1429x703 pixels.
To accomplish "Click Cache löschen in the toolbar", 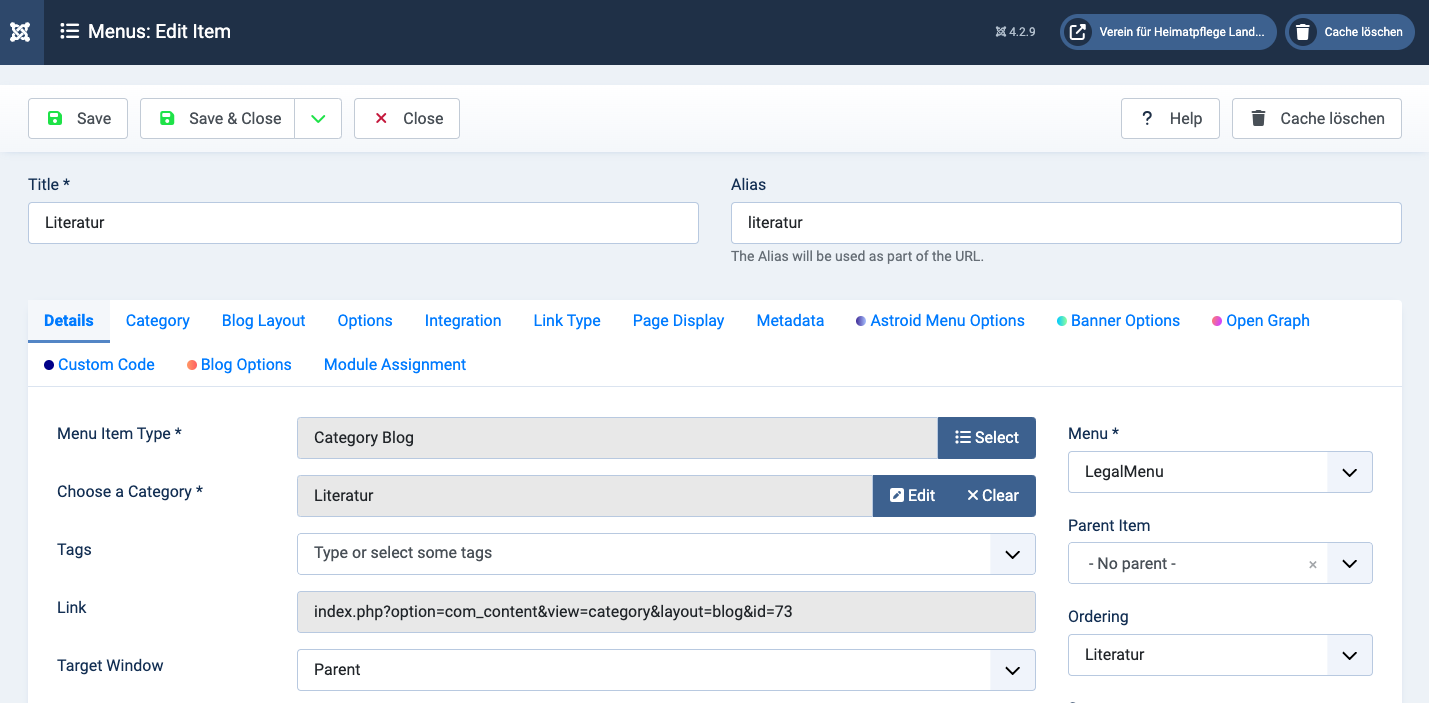I will pos(1316,118).
